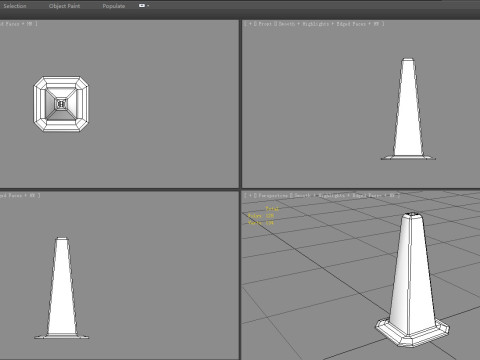Click the 'Verts' statistics line in Perspective viewport
This screenshot has height=360, width=480.
pos(261,223)
